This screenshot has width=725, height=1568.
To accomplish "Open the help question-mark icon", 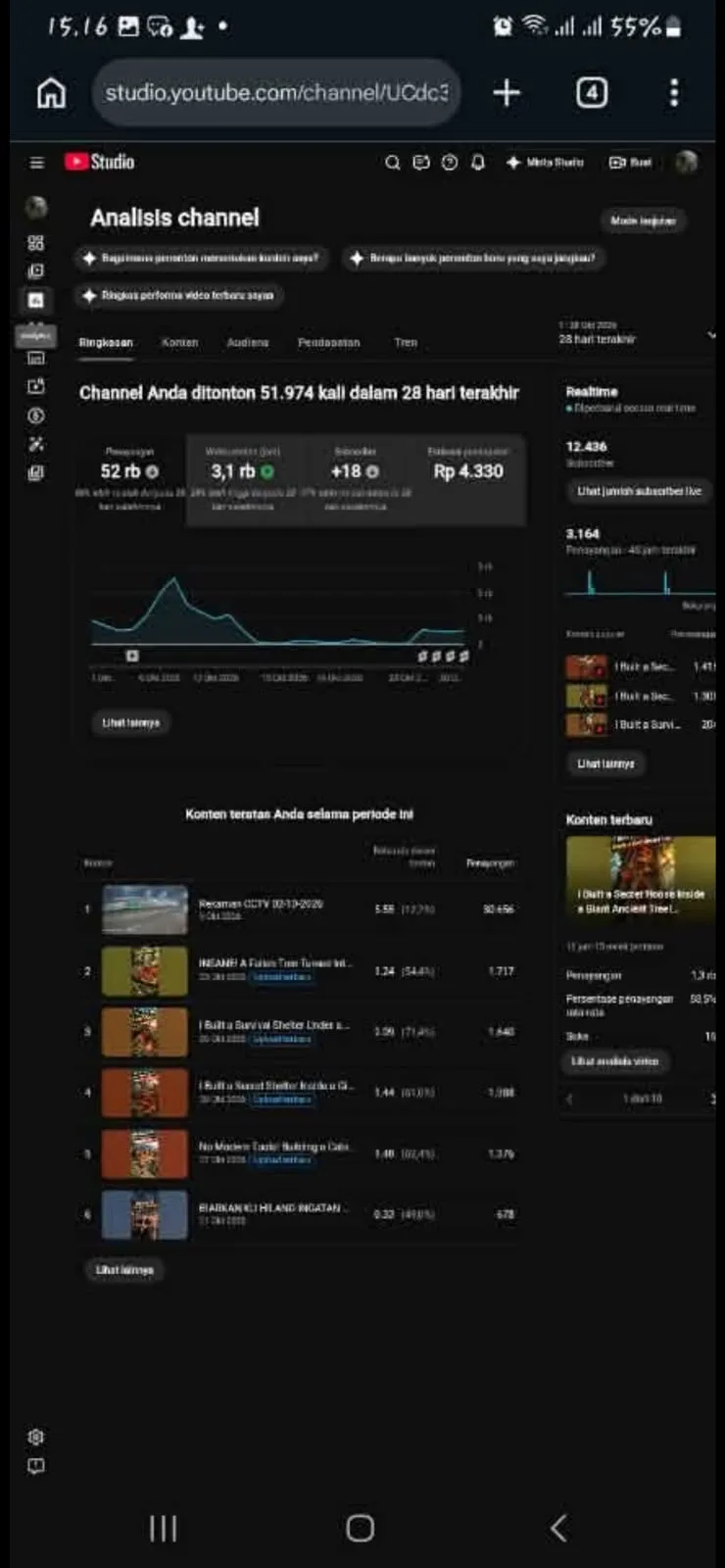I will tap(449, 163).
